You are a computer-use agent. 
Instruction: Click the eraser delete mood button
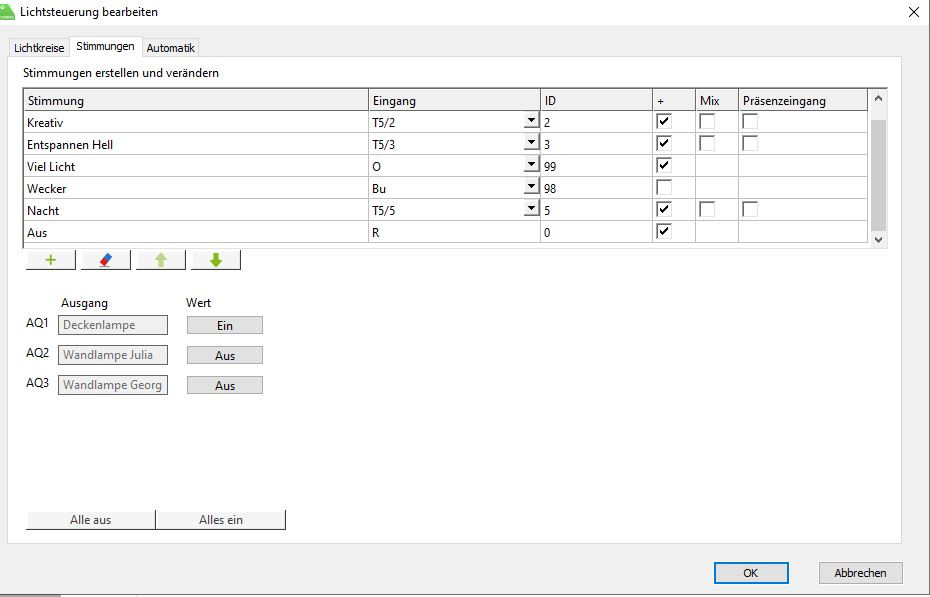pyautogui.click(x=106, y=260)
